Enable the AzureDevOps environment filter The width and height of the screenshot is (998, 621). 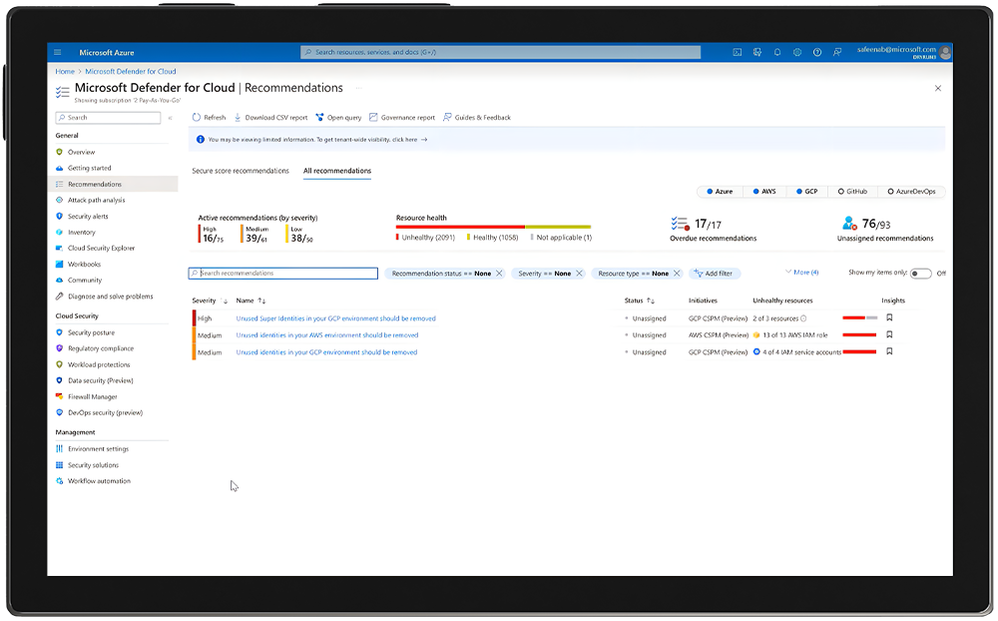coord(911,192)
